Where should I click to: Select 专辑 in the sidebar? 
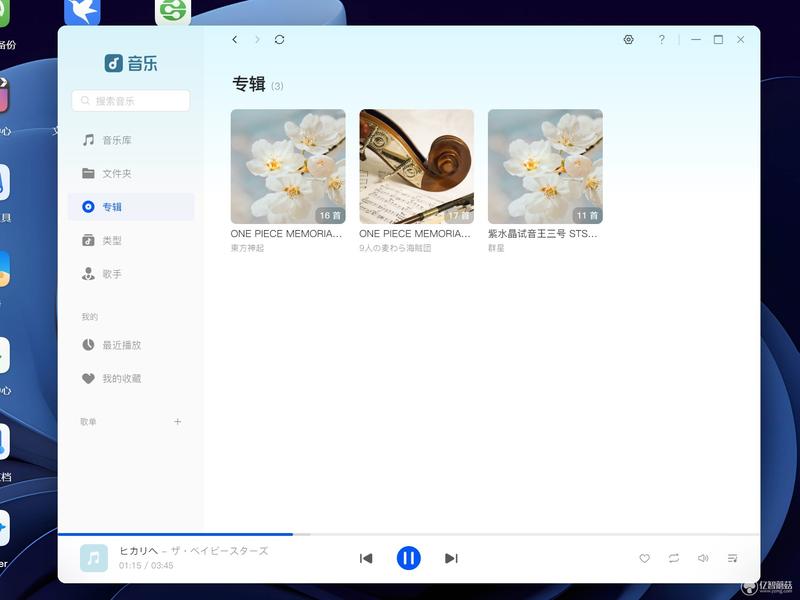click(x=131, y=207)
